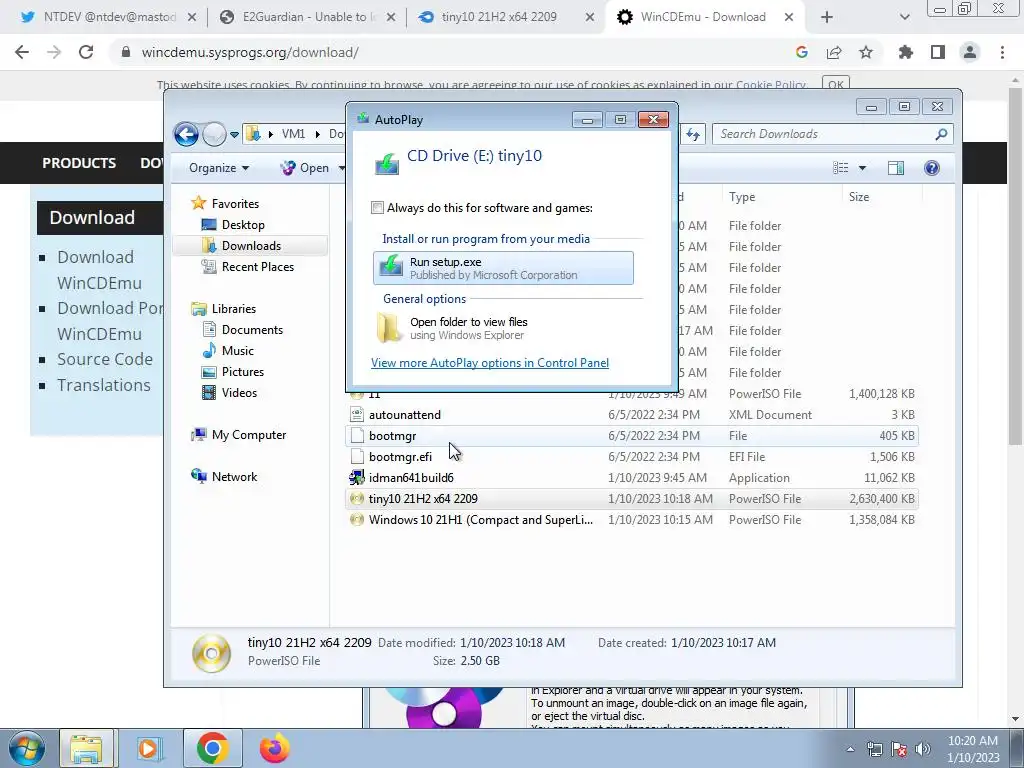The width and height of the screenshot is (1024, 768).
Task: Share this page icon in Chrome
Action: point(834,52)
